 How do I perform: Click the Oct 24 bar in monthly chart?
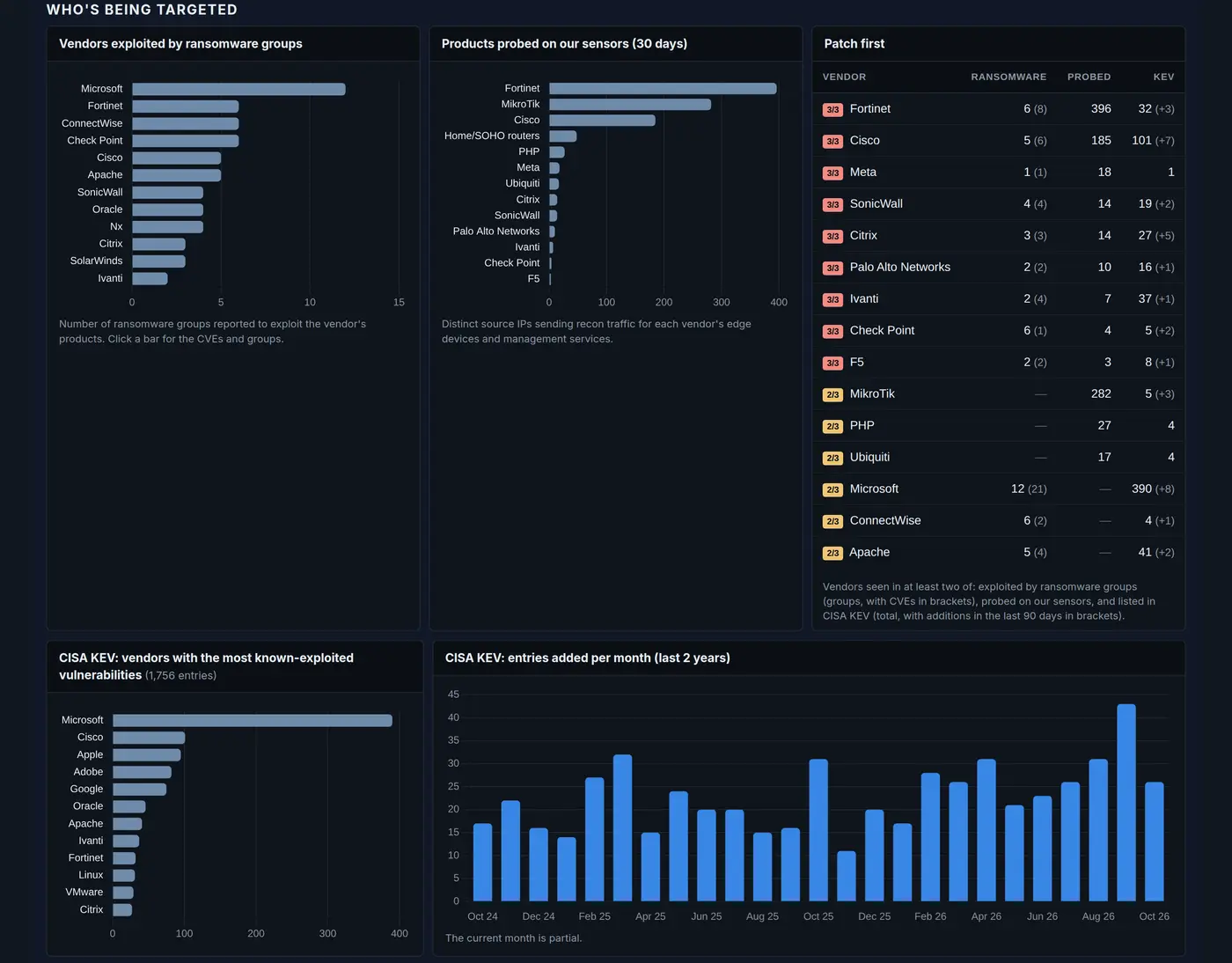click(482, 862)
